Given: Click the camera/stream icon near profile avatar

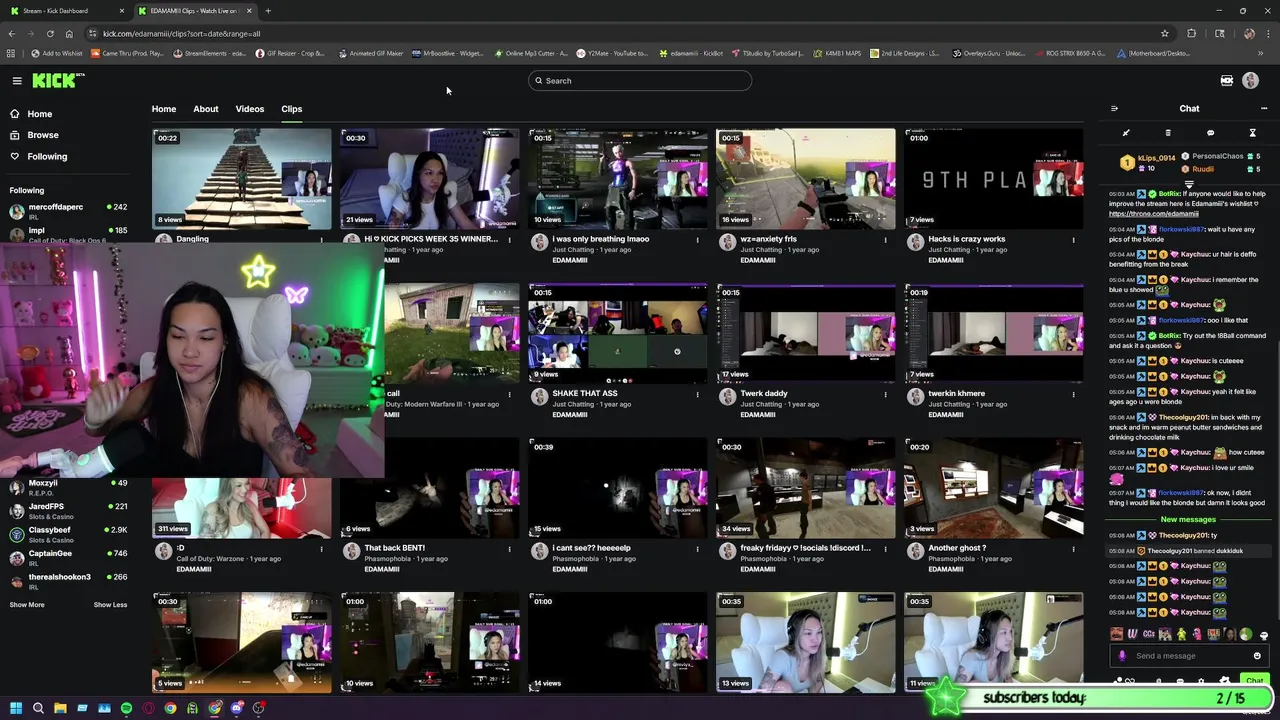Looking at the screenshot, I should tap(1227, 81).
